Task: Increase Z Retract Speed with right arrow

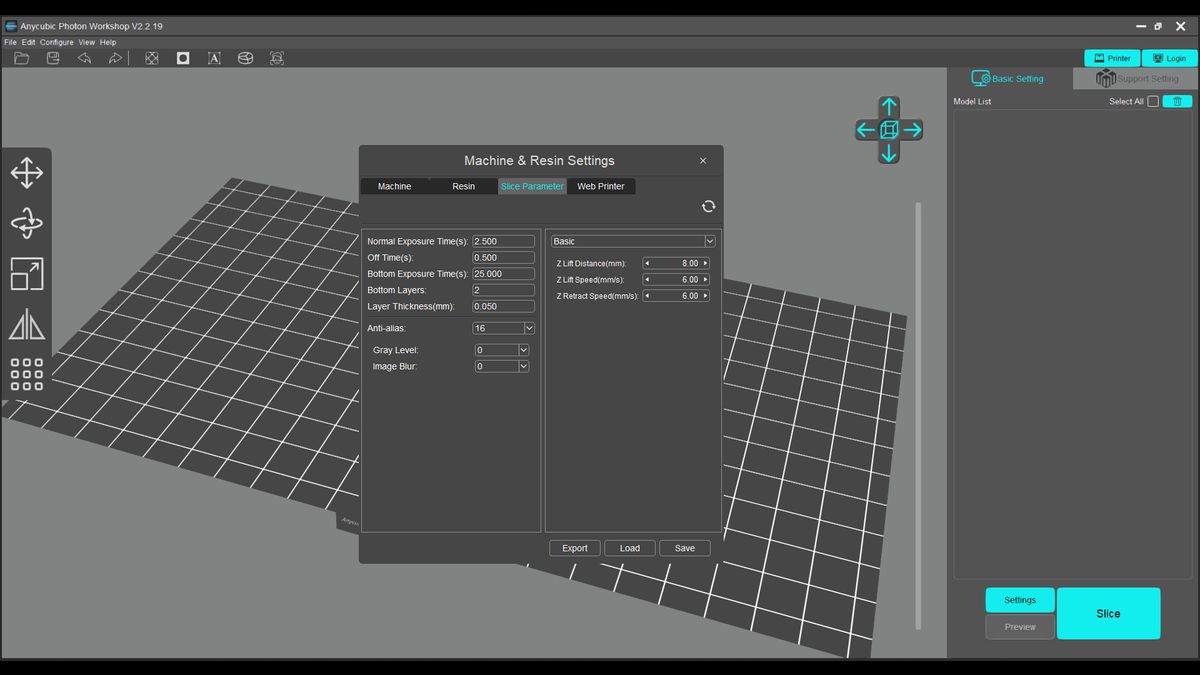Action: coord(705,296)
